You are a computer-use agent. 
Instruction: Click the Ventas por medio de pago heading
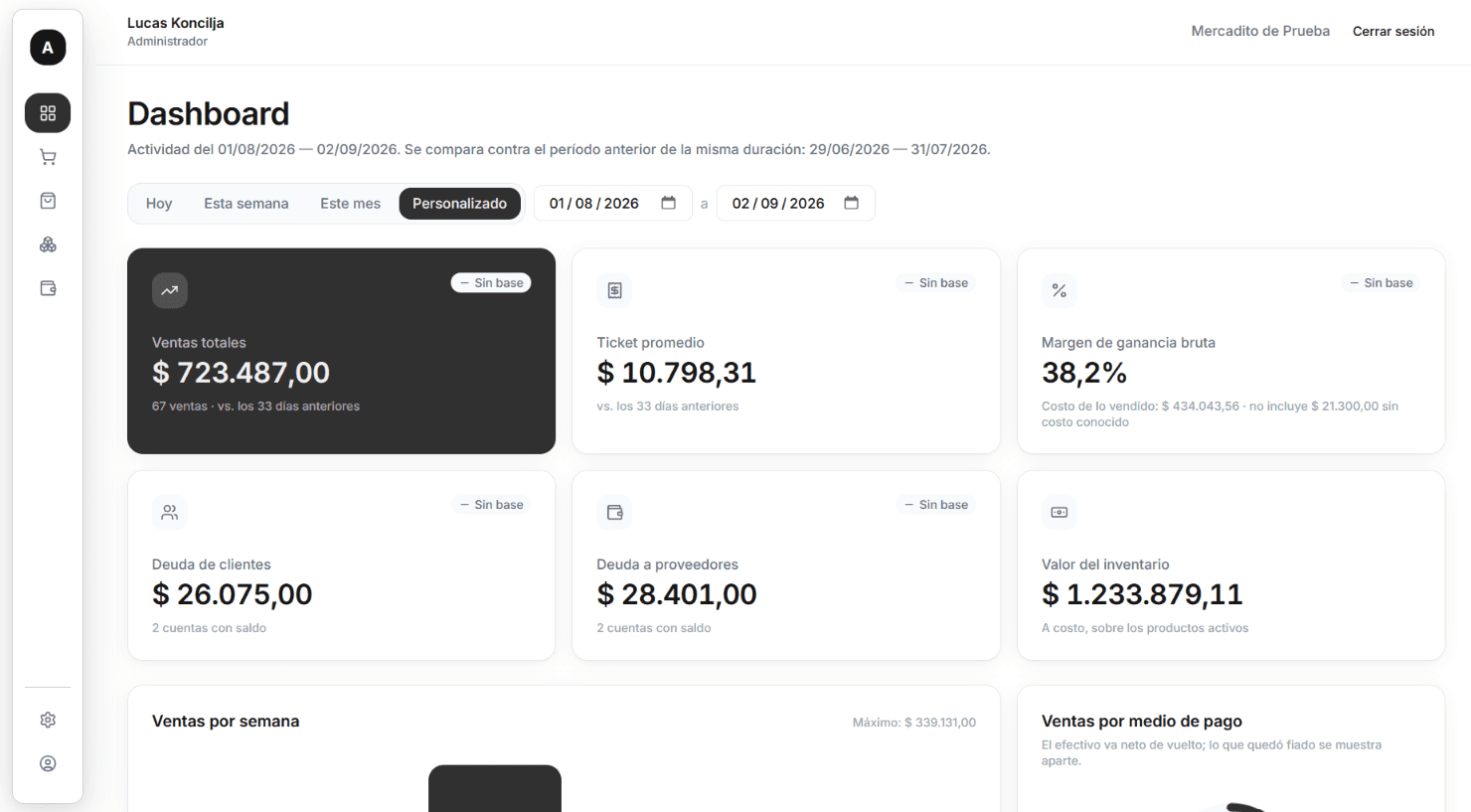coord(1142,722)
